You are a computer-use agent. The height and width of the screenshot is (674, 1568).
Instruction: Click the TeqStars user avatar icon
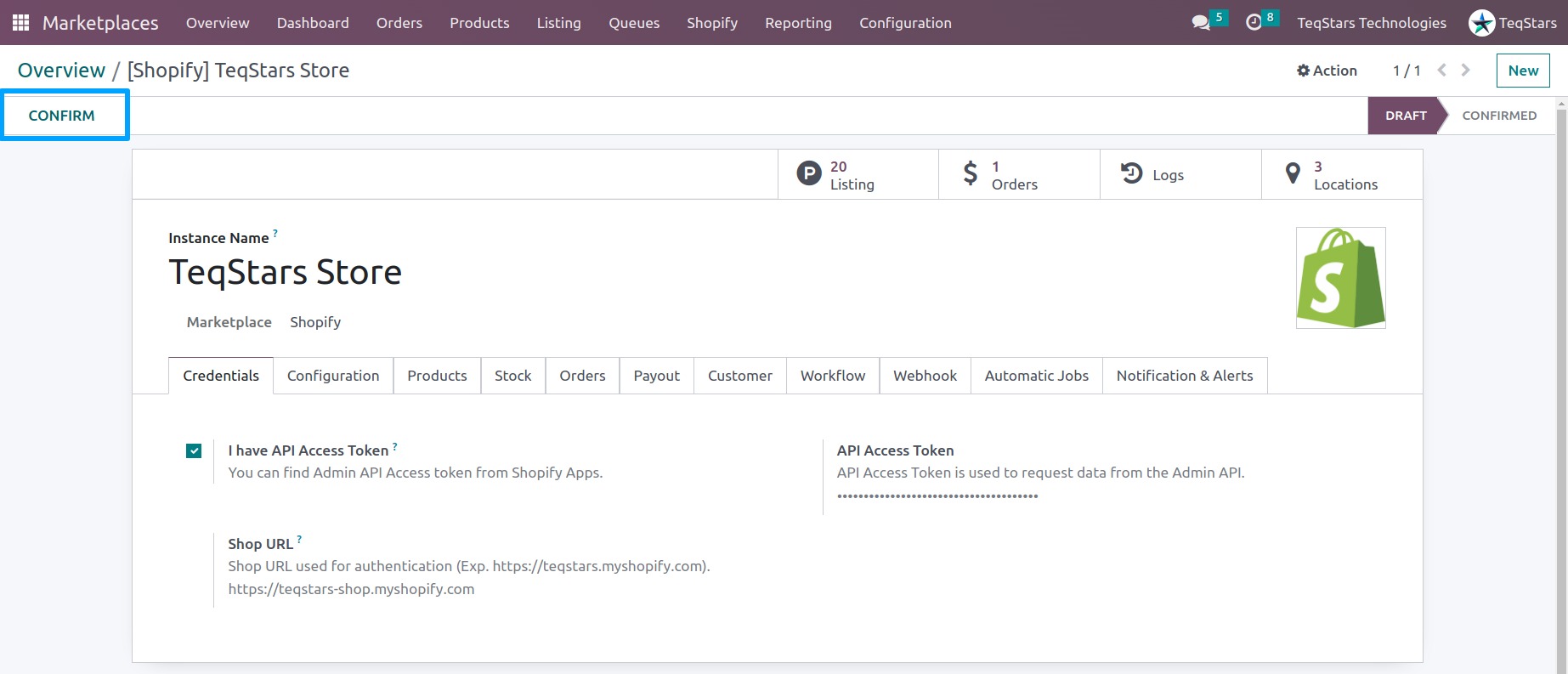(x=1481, y=23)
